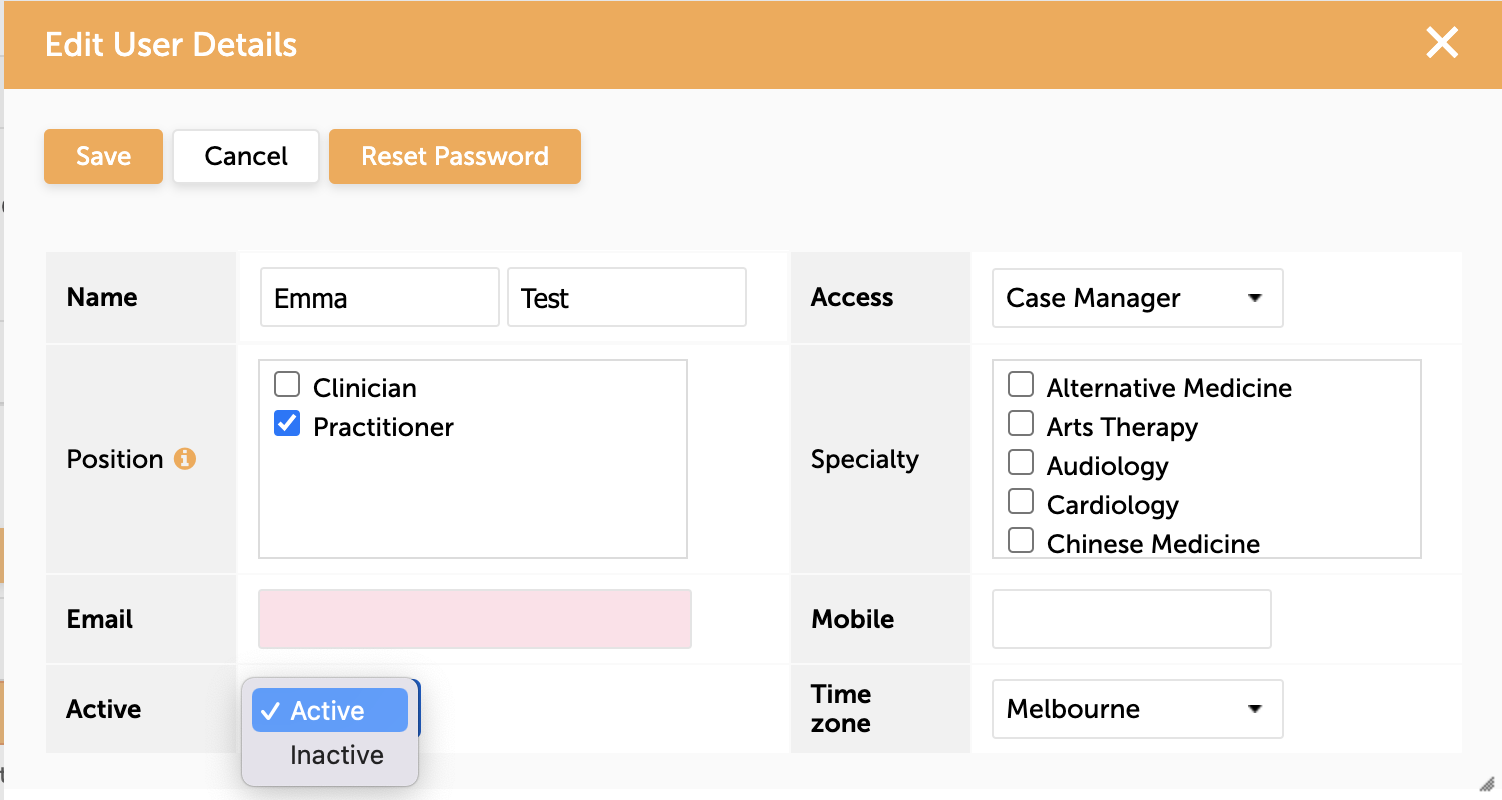Close the Edit User Details dialog

tap(1442, 43)
